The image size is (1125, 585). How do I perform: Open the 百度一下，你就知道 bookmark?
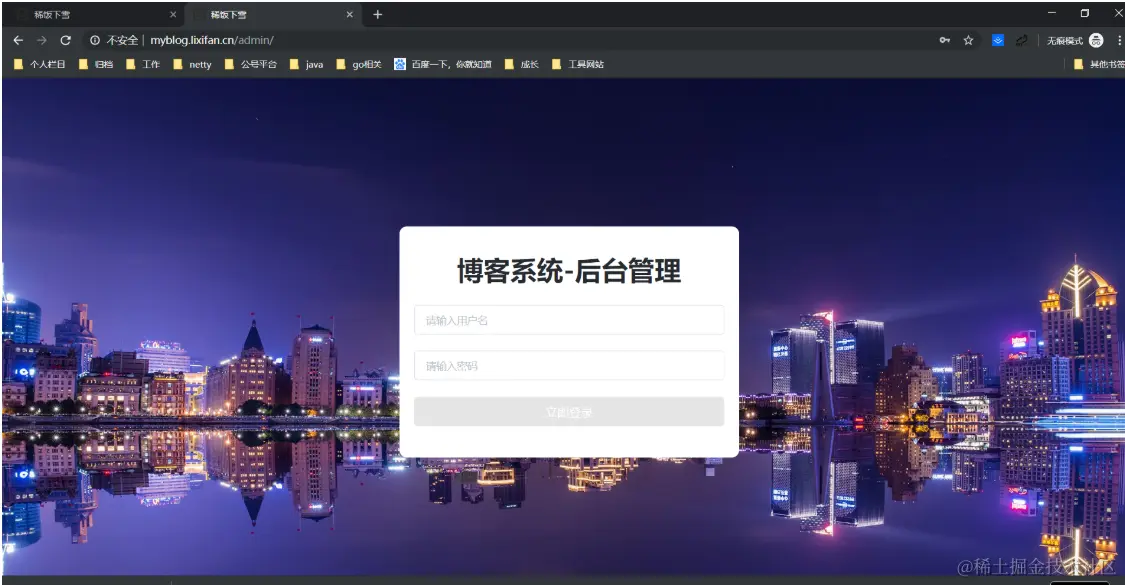[x=443, y=64]
